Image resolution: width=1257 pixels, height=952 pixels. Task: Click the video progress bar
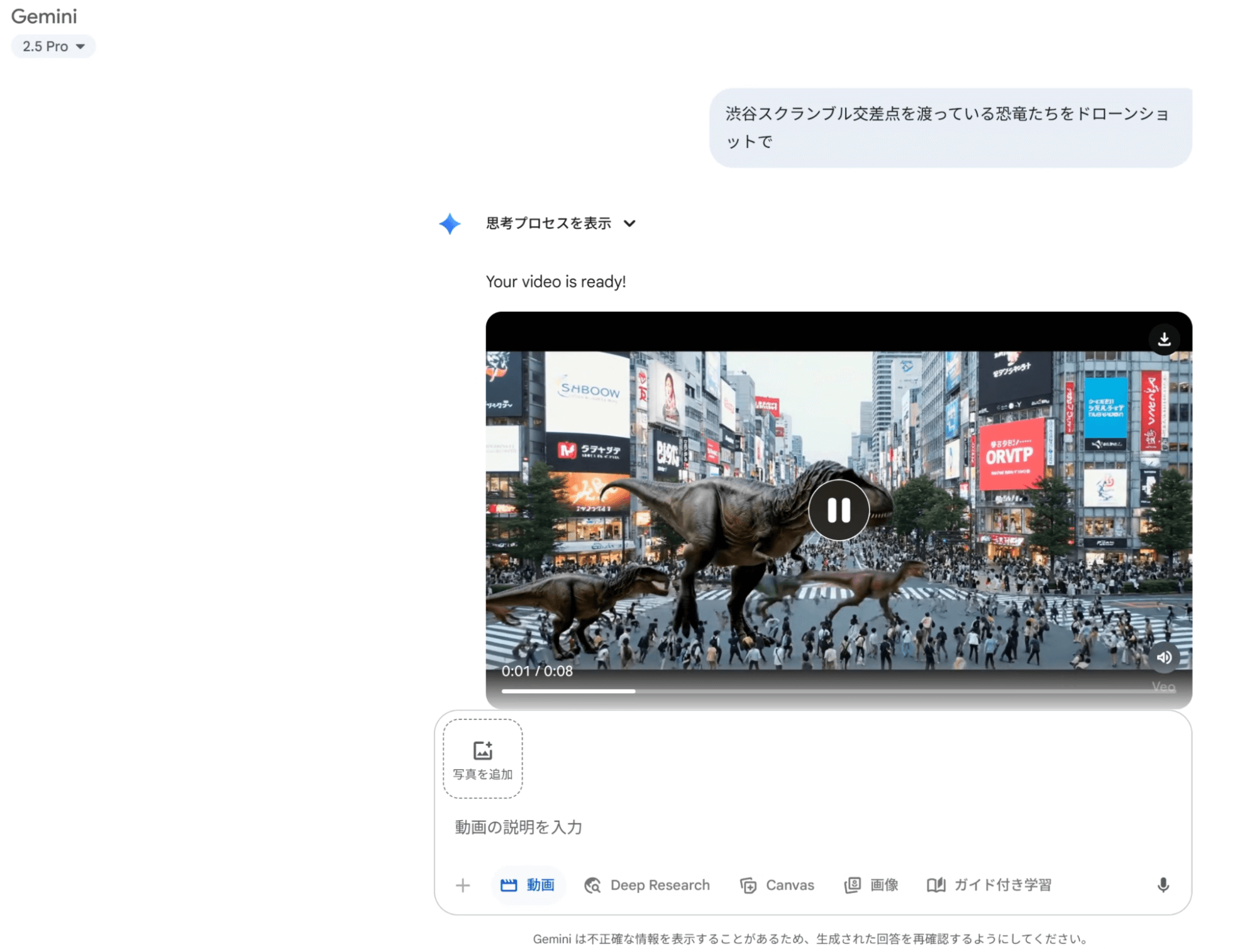tap(817, 690)
